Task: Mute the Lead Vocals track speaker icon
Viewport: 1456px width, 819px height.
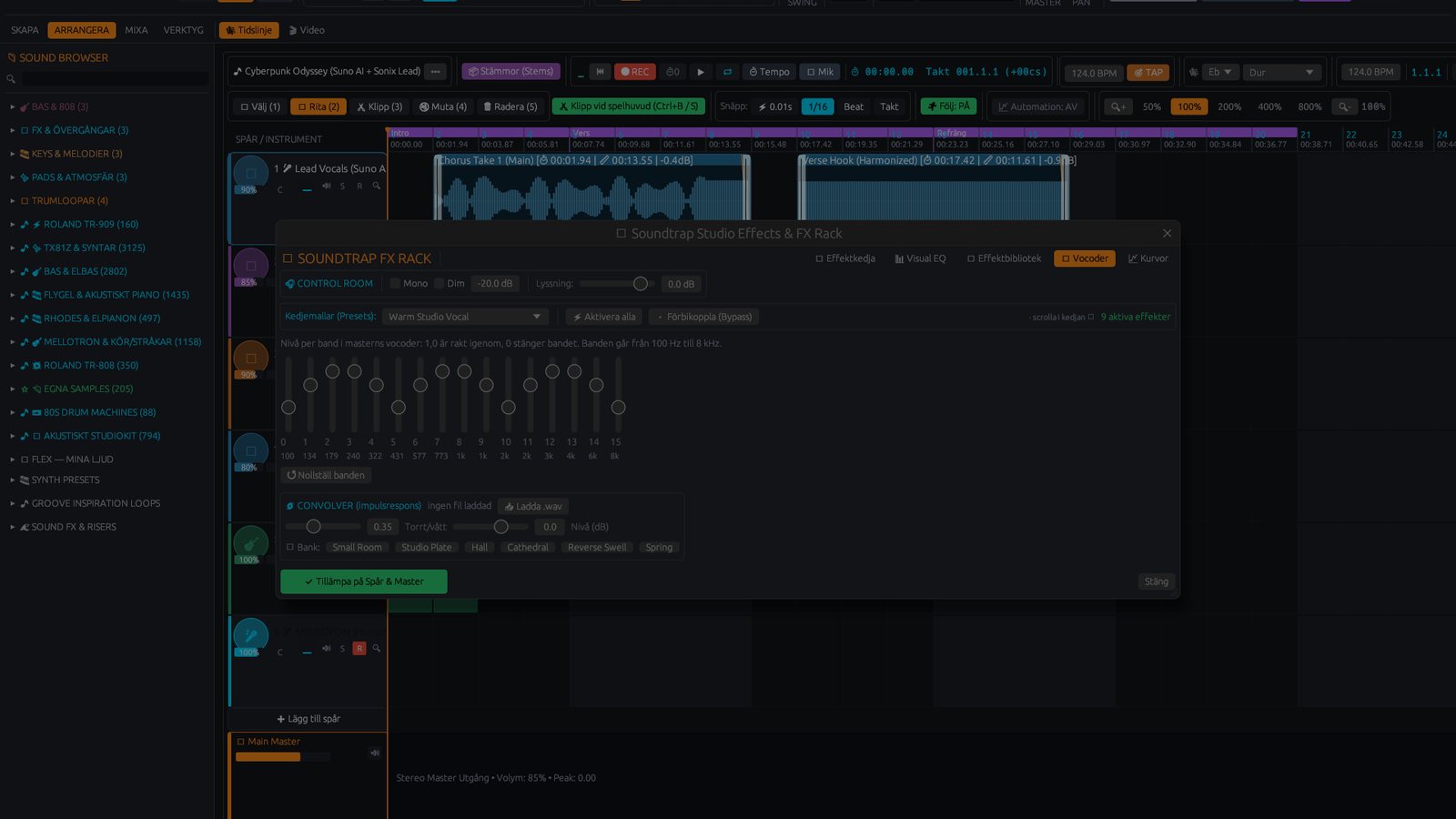Action: click(x=326, y=187)
